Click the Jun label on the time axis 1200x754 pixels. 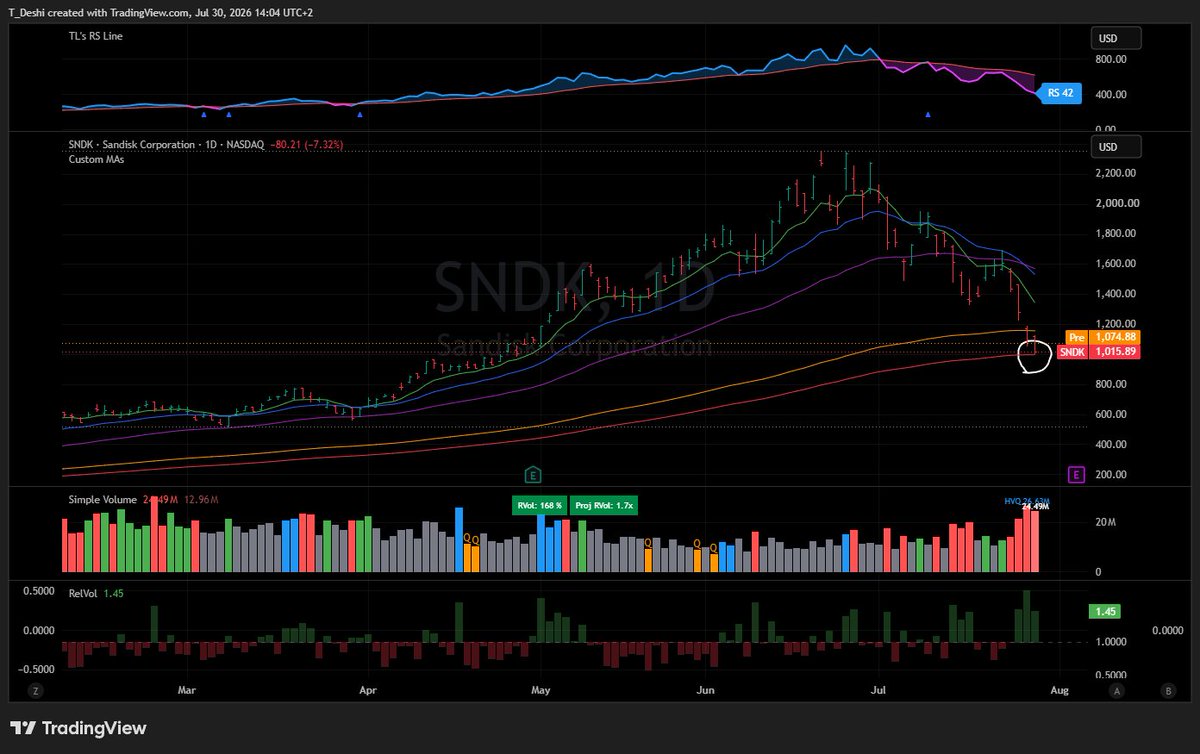[x=706, y=690]
